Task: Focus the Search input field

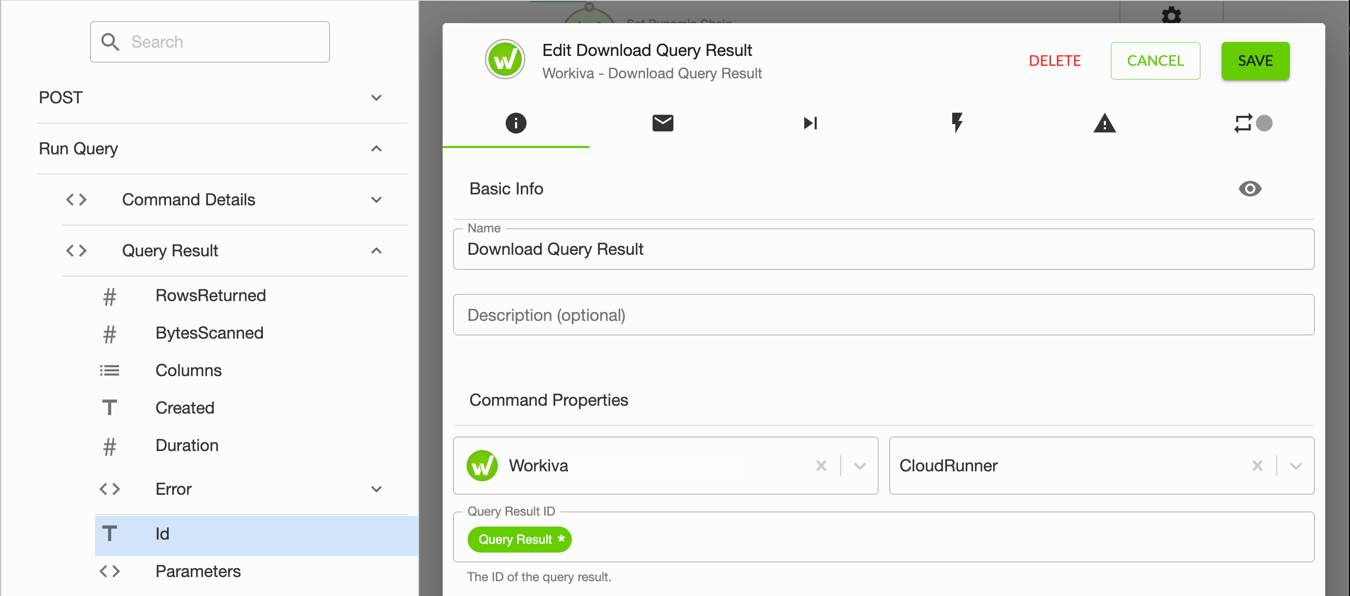Action: pos(210,42)
